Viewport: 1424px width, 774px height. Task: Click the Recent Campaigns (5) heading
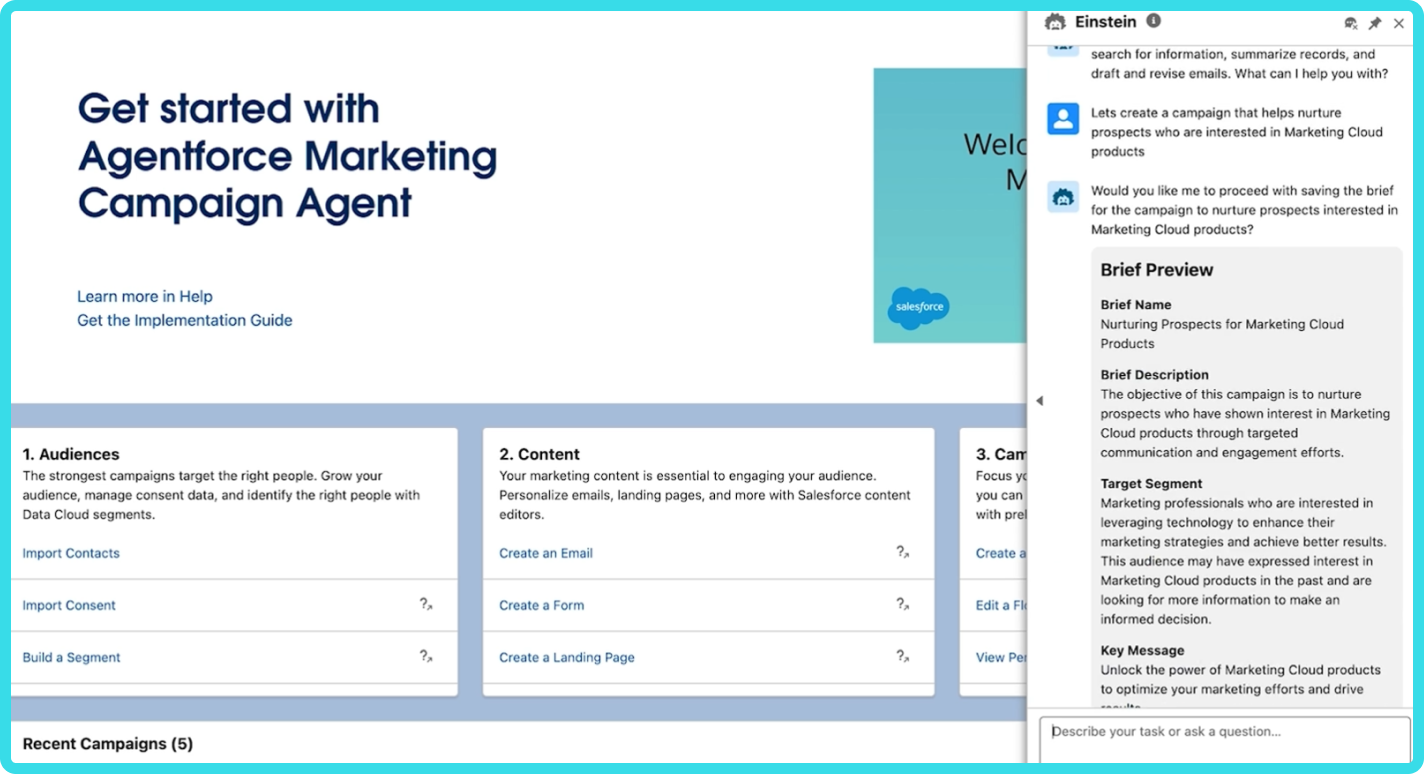[108, 744]
